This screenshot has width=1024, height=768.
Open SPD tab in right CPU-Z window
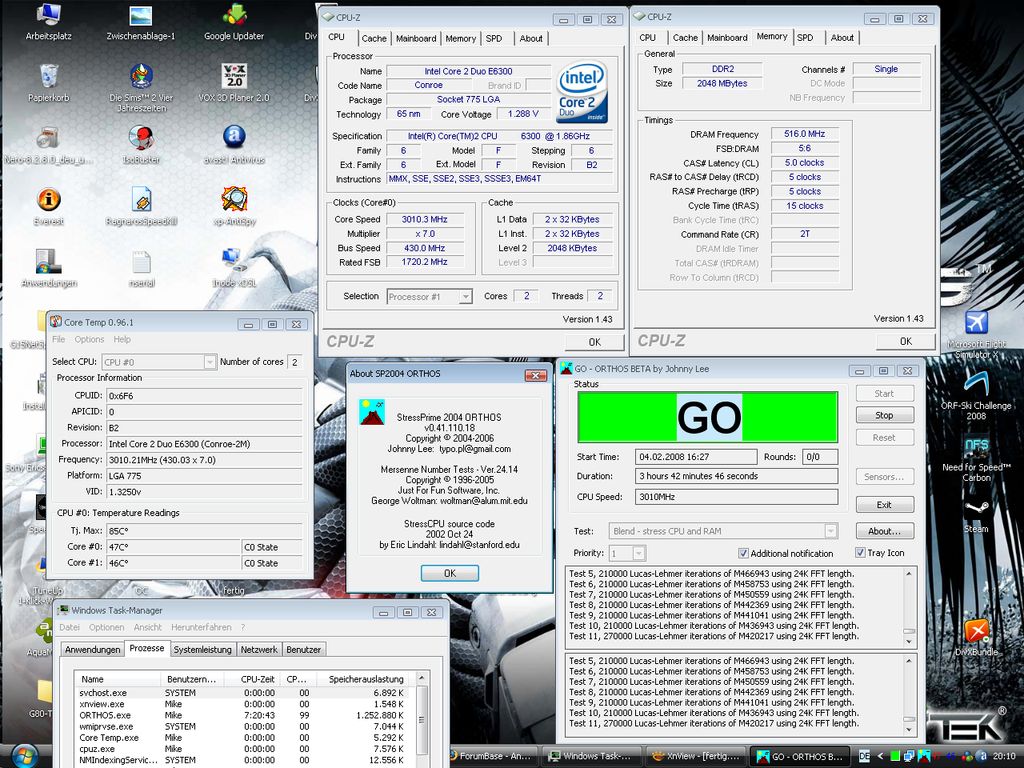click(x=805, y=38)
